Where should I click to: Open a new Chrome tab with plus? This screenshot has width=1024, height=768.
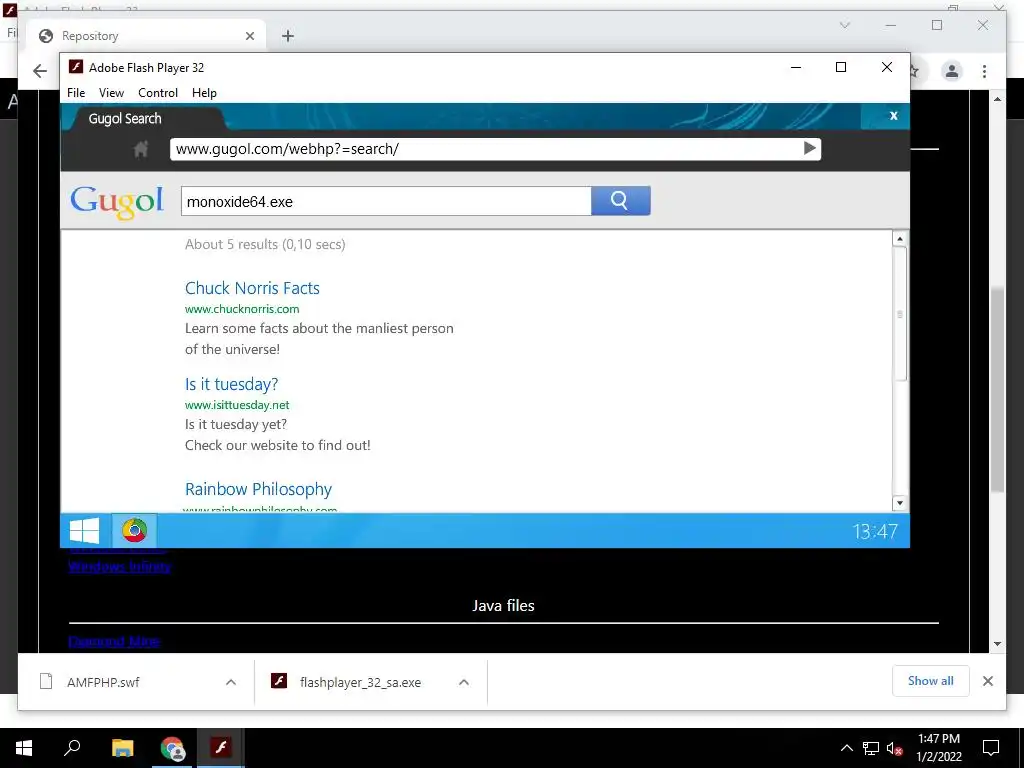[x=288, y=36]
